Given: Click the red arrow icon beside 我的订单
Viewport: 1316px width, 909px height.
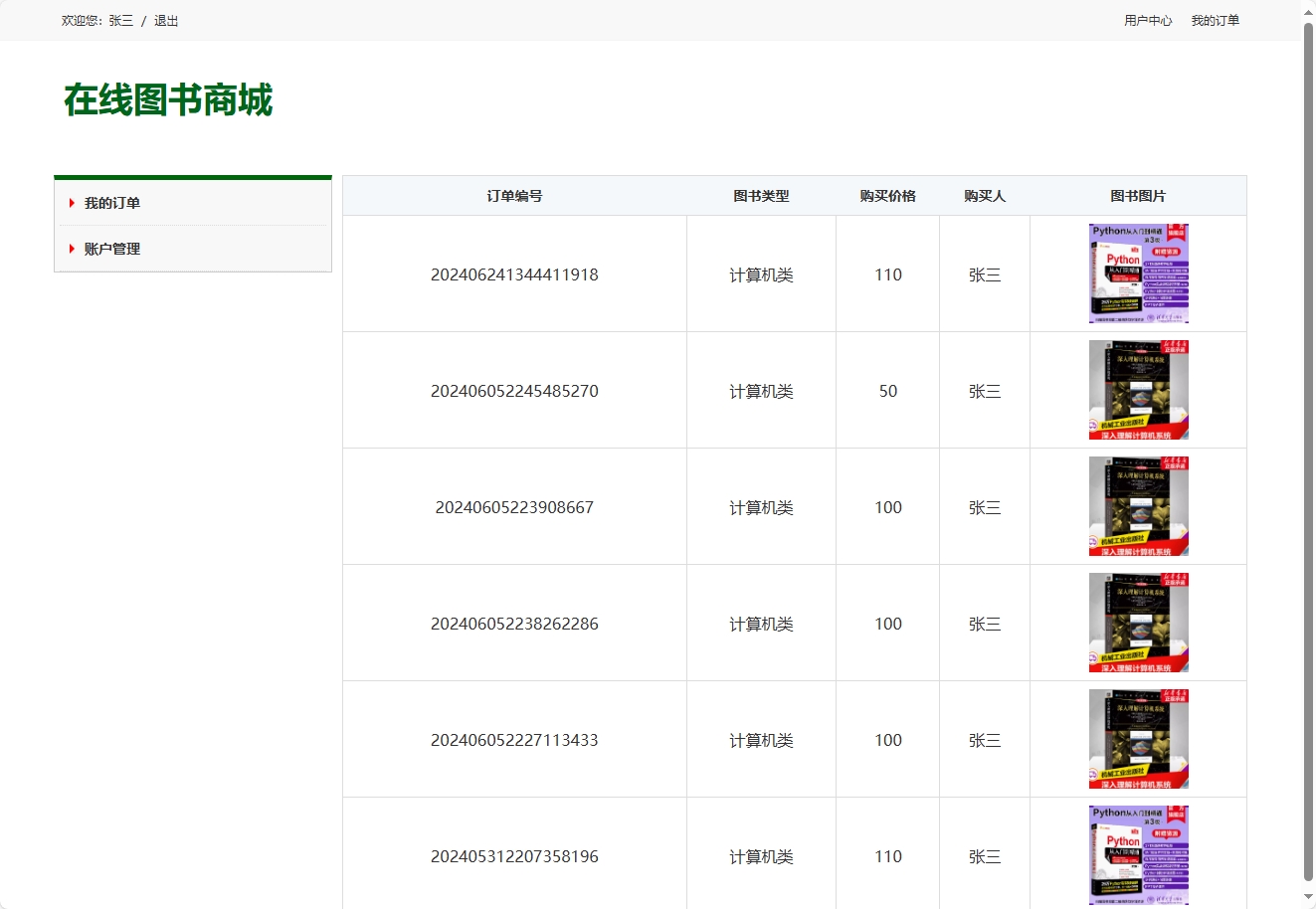Looking at the screenshot, I should (71, 203).
